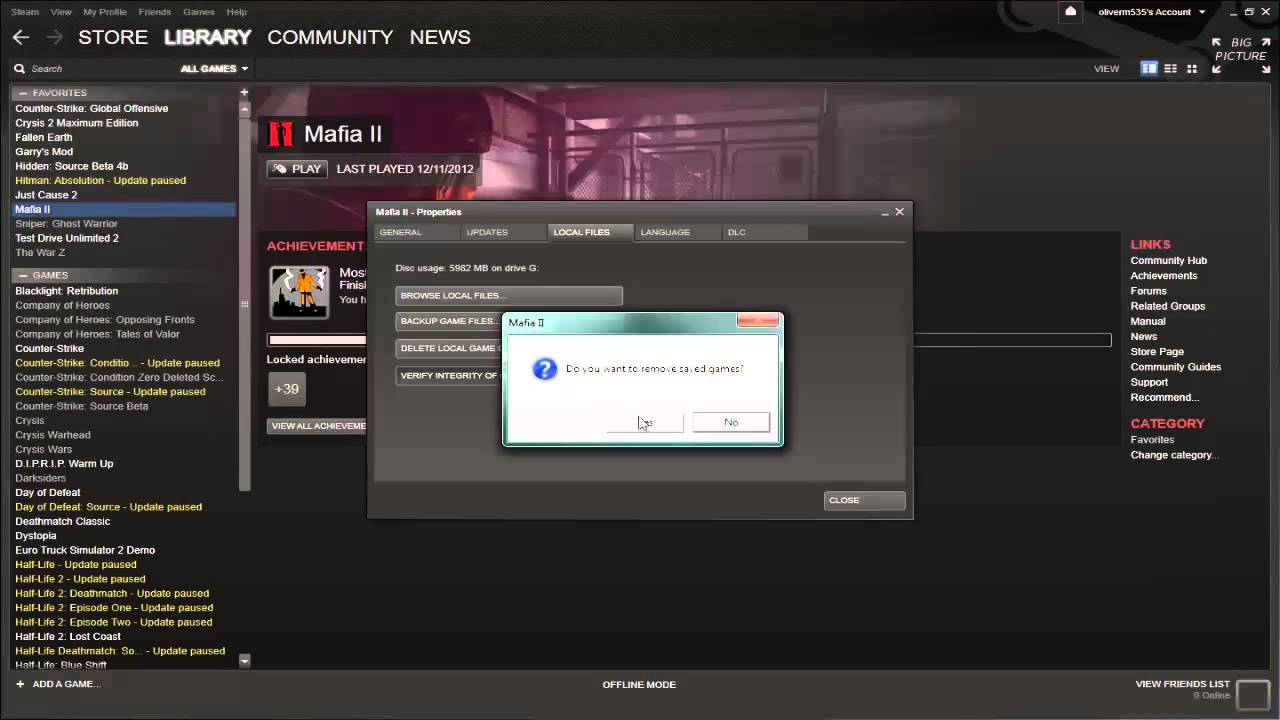This screenshot has height=720, width=1280.
Task: Click the Add a Game plus icon
Action: pos(20,684)
